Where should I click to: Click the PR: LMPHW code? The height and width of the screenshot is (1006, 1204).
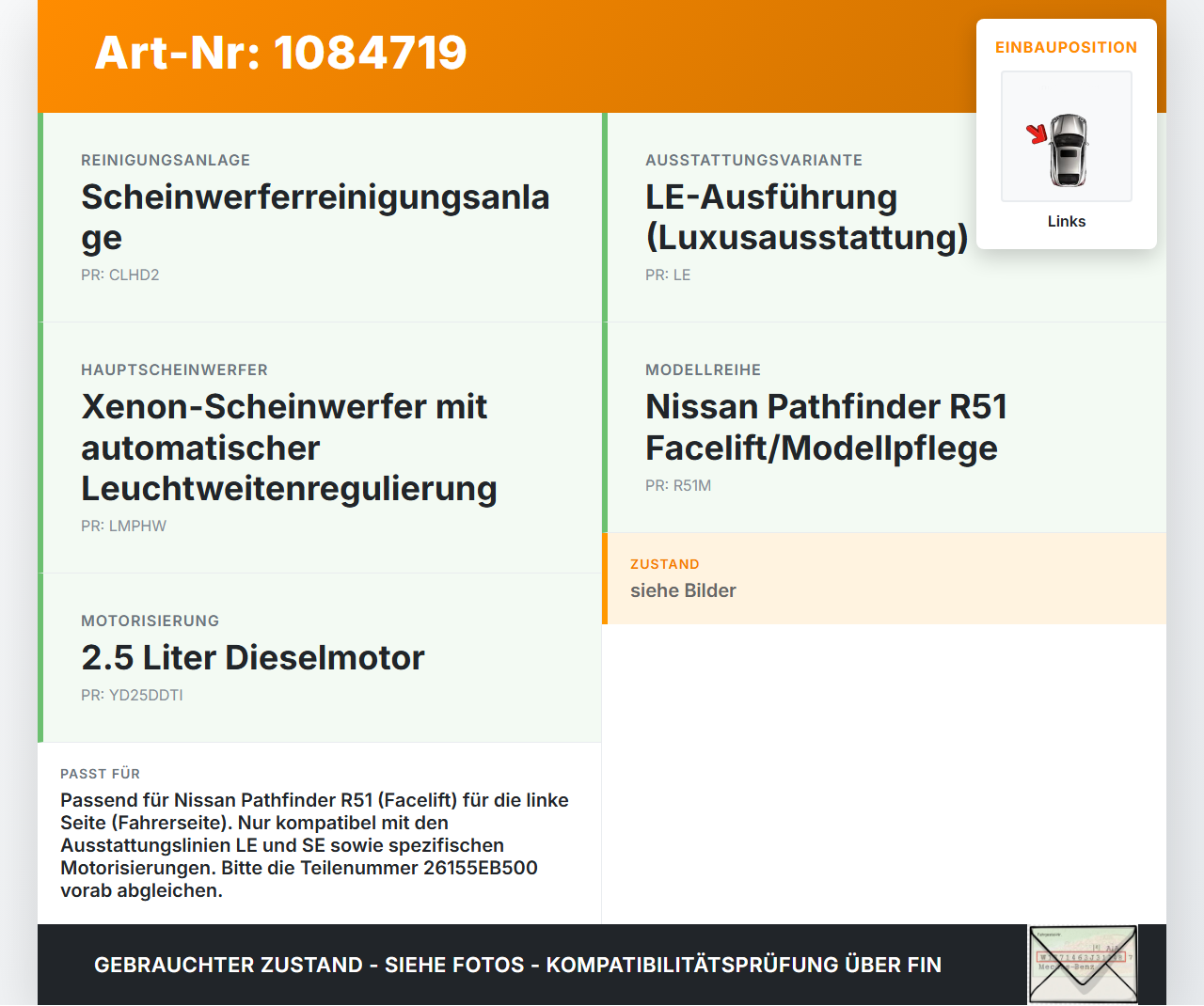pyautogui.click(x=123, y=526)
